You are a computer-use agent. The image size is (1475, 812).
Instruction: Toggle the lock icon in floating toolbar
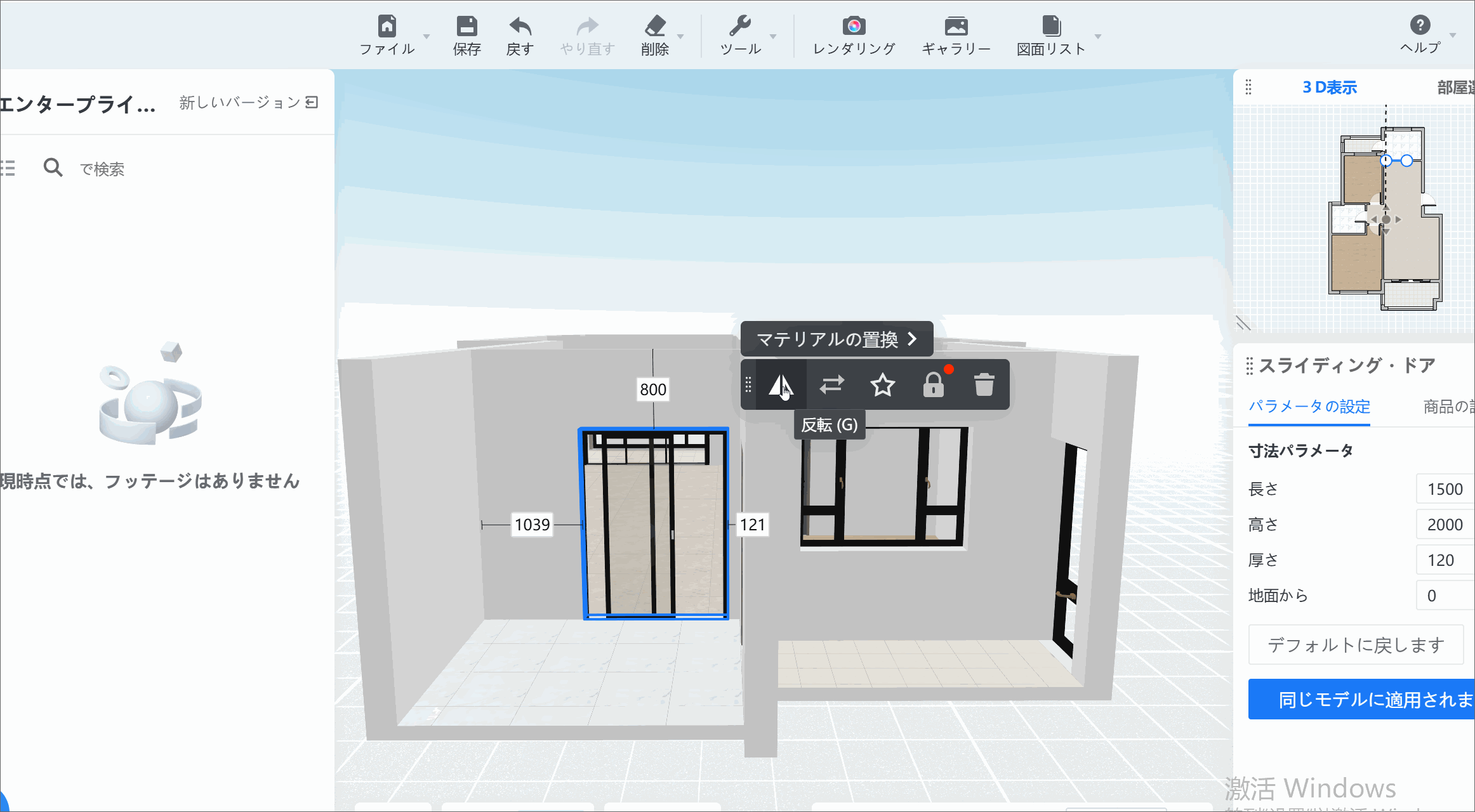[933, 385]
